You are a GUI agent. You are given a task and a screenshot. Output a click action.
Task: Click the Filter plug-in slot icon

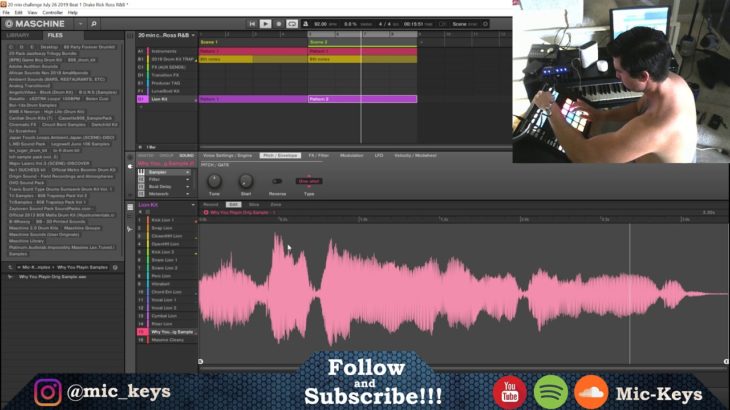(x=141, y=179)
